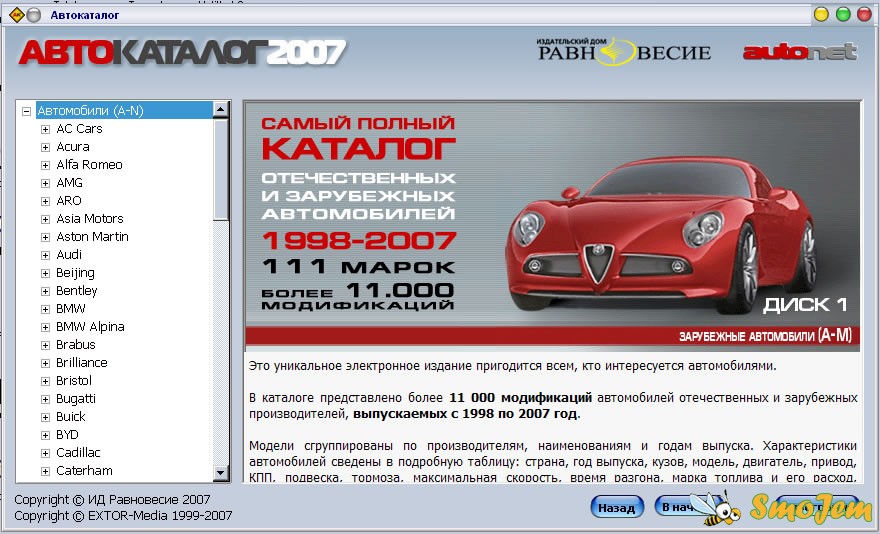Select BYD in the brand list
880x534 pixels.
[x=67, y=435]
